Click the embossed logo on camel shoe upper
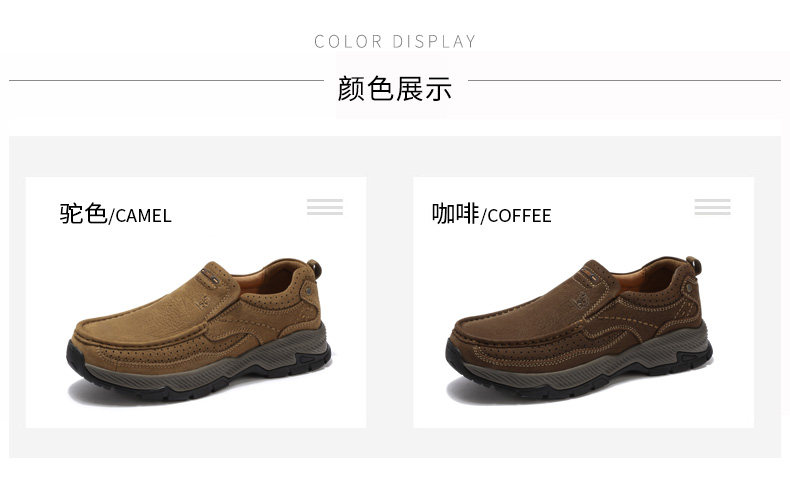This screenshot has height=488, width=790. (202, 303)
